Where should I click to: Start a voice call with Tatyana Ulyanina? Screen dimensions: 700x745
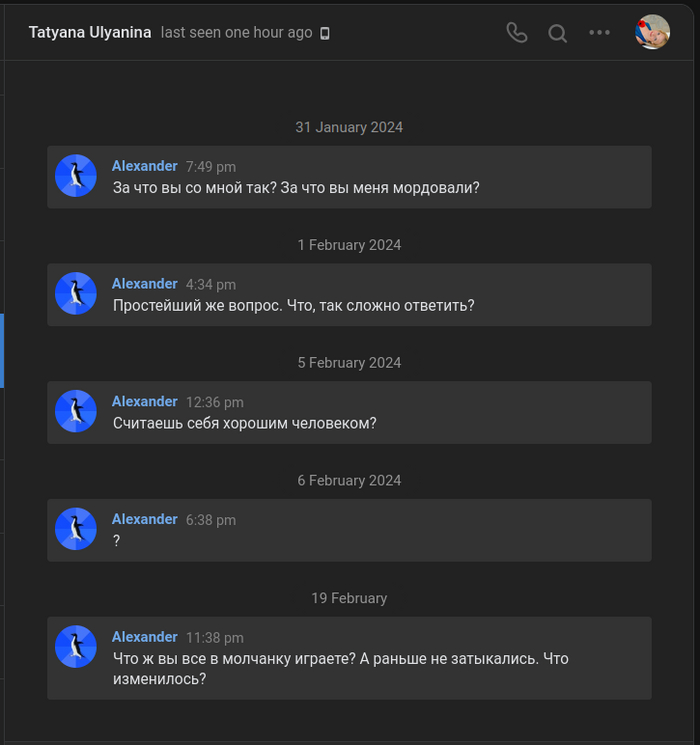tap(516, 32)
